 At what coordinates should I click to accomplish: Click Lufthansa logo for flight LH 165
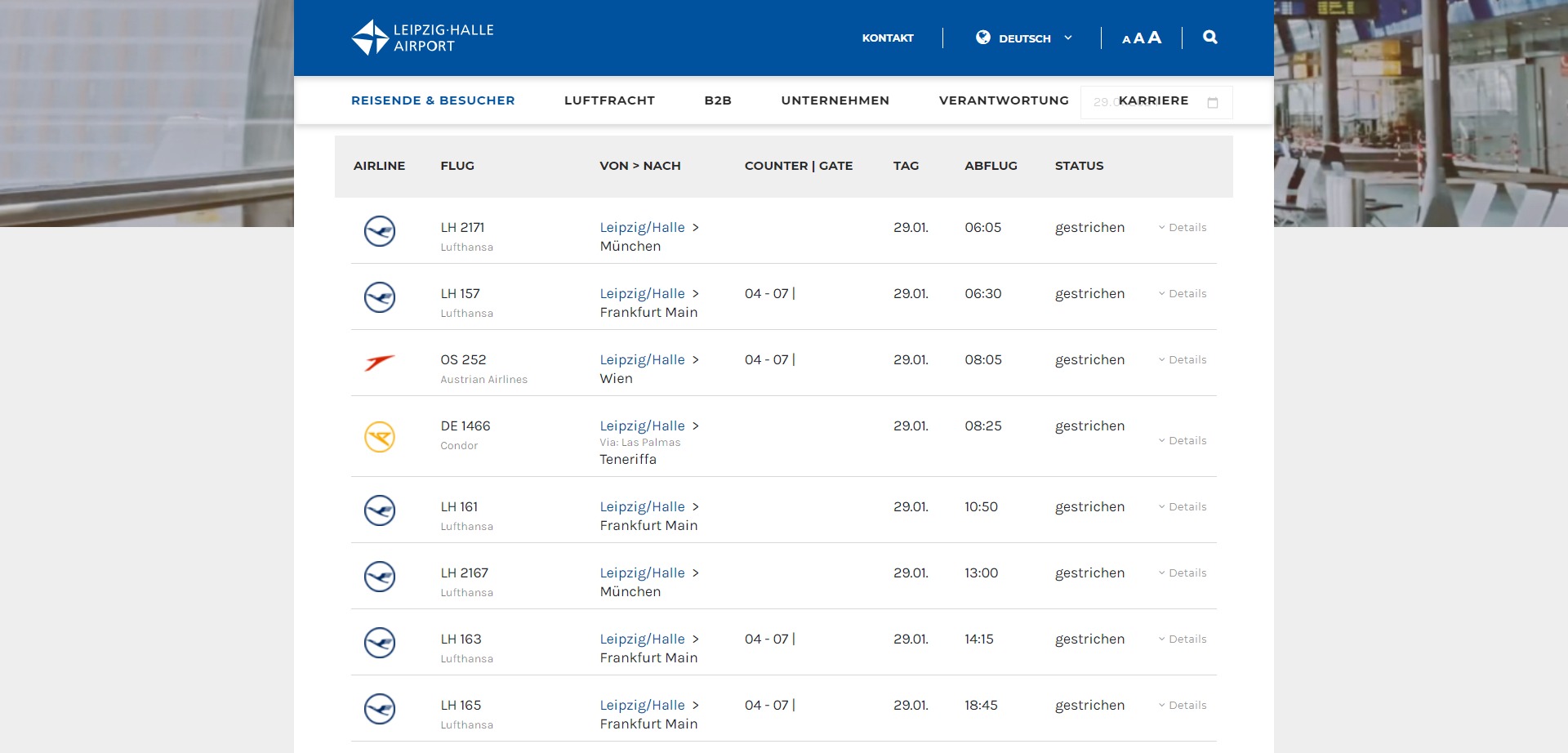pos(380,709)
